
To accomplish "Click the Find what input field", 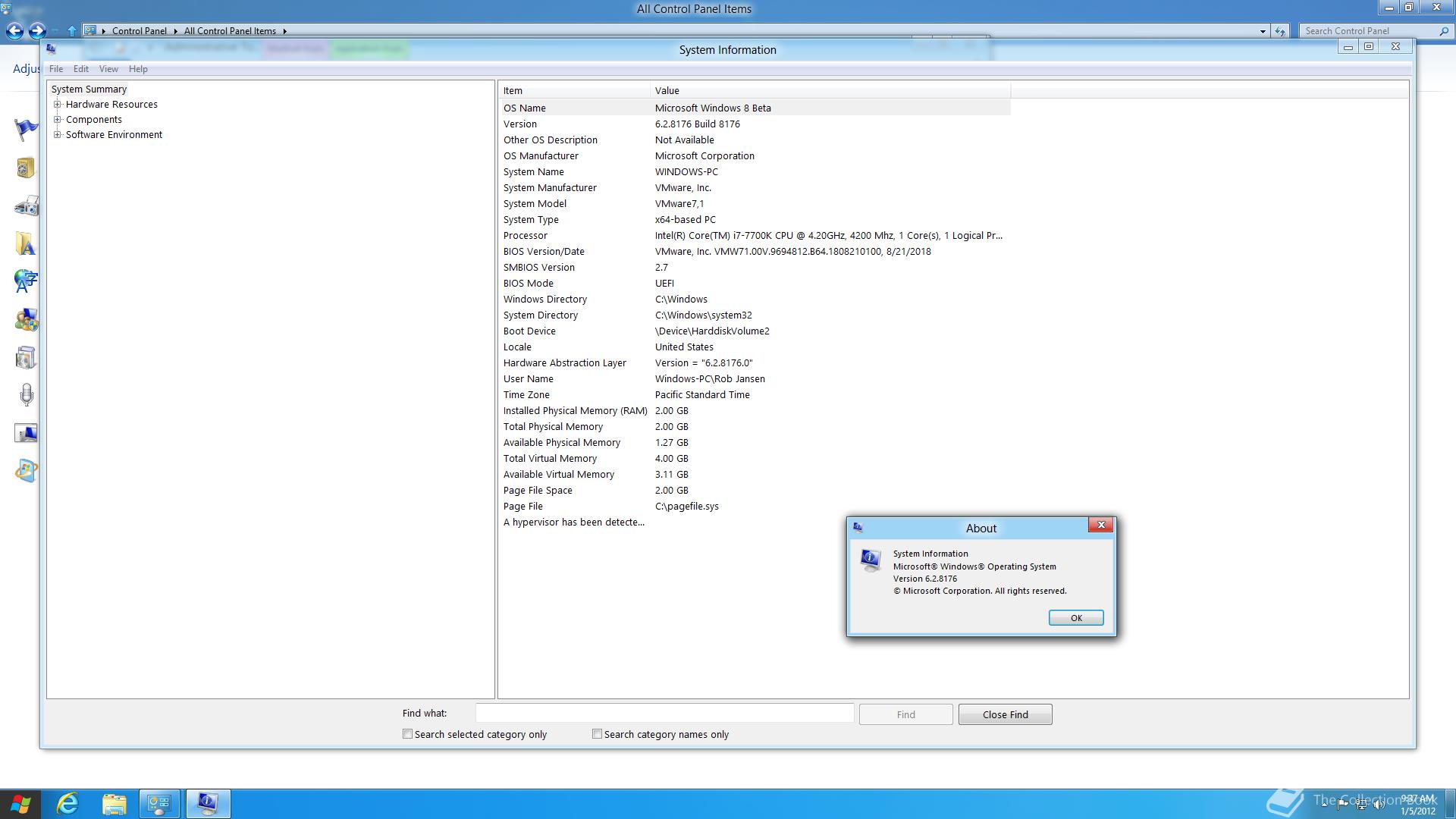I will 664,714.
